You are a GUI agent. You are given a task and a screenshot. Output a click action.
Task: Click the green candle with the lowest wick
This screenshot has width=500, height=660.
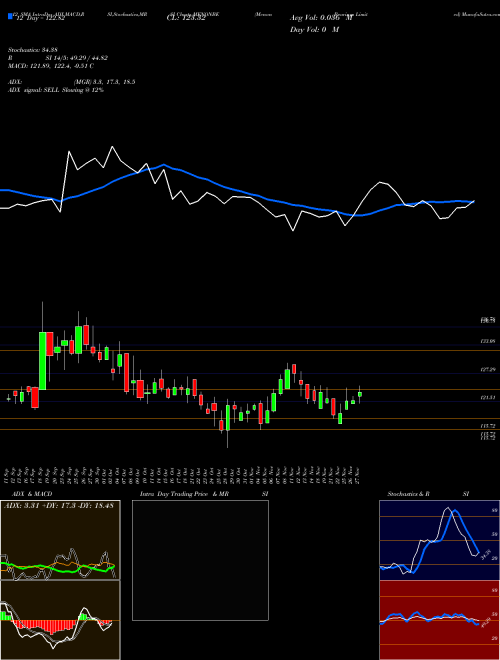pos(228,418)
